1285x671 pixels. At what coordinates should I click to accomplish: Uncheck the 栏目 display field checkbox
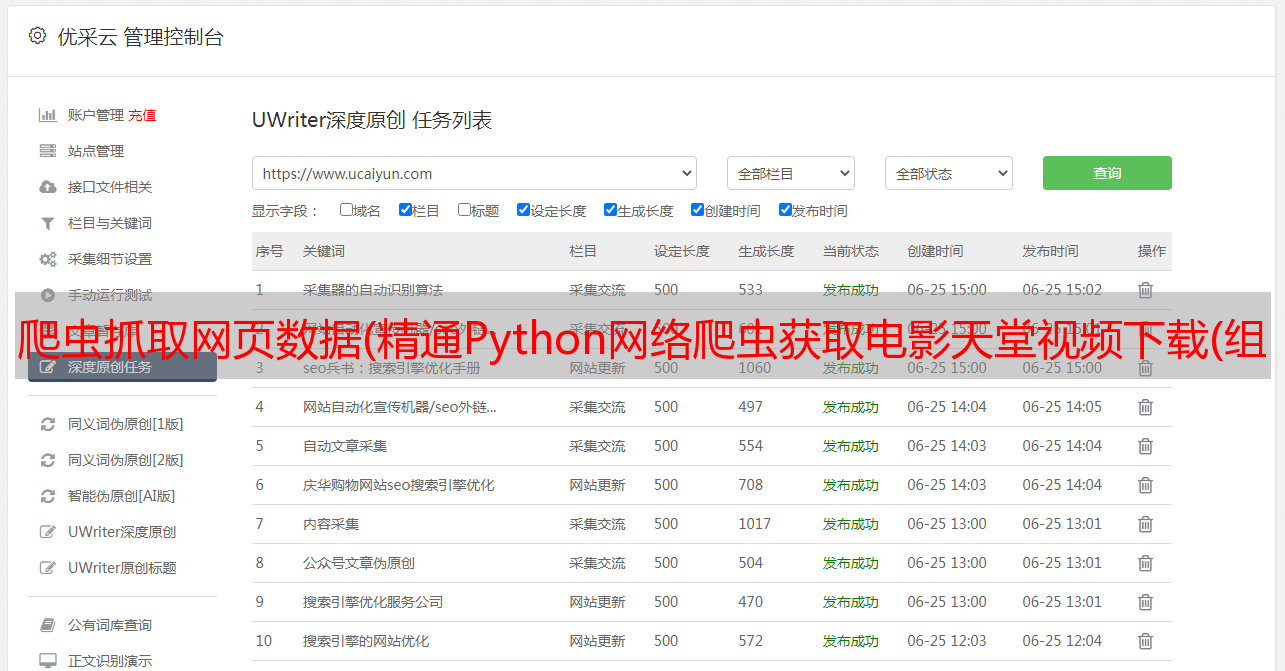[405, 210]
